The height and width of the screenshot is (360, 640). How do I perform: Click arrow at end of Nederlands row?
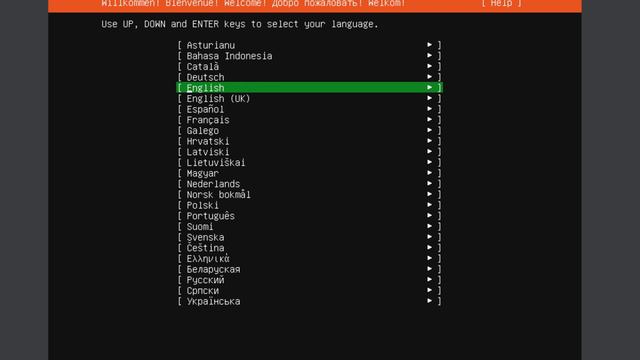pos(429,183)
